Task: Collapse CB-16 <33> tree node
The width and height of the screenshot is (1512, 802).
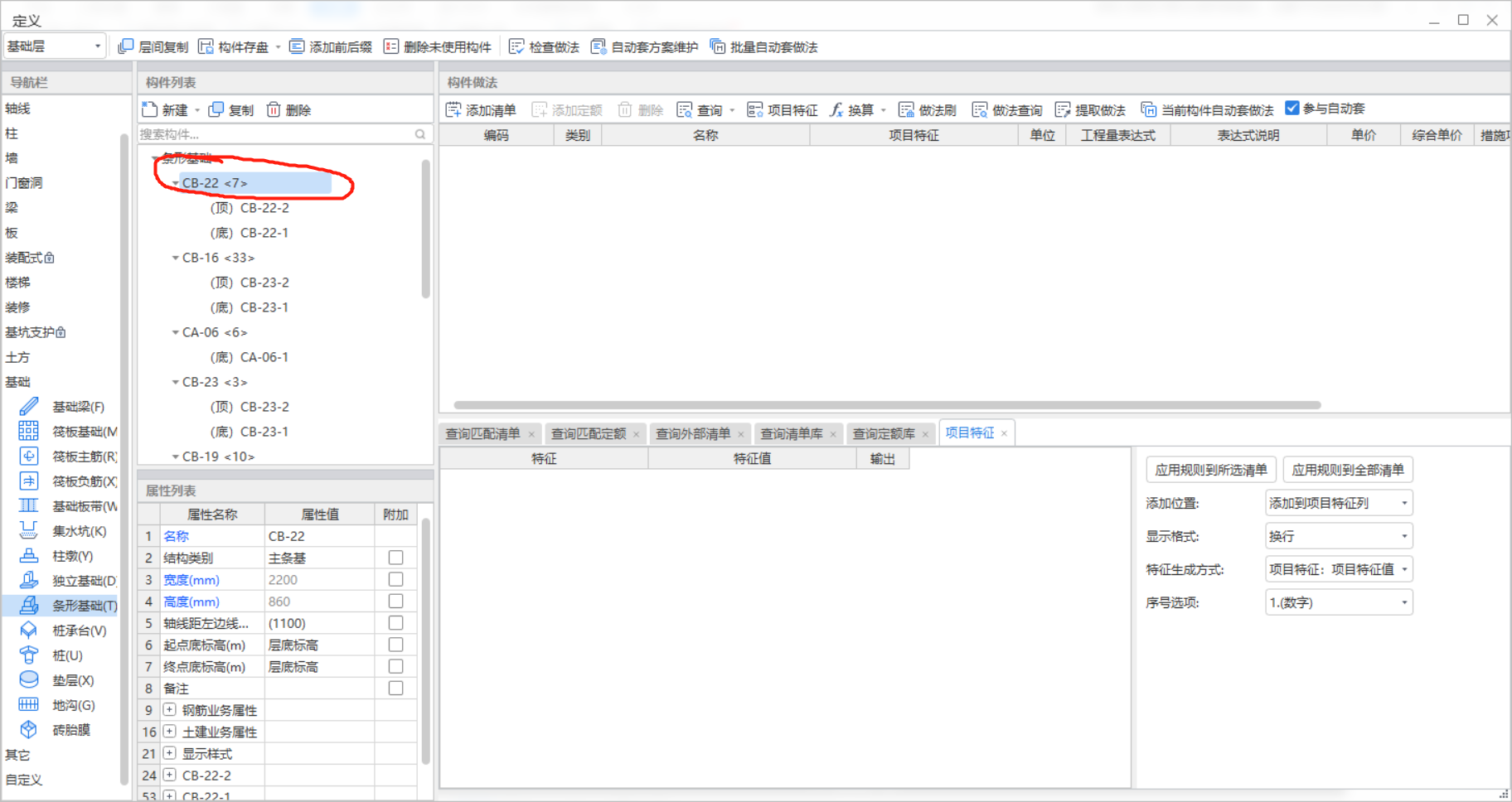Action: (175, 258)
